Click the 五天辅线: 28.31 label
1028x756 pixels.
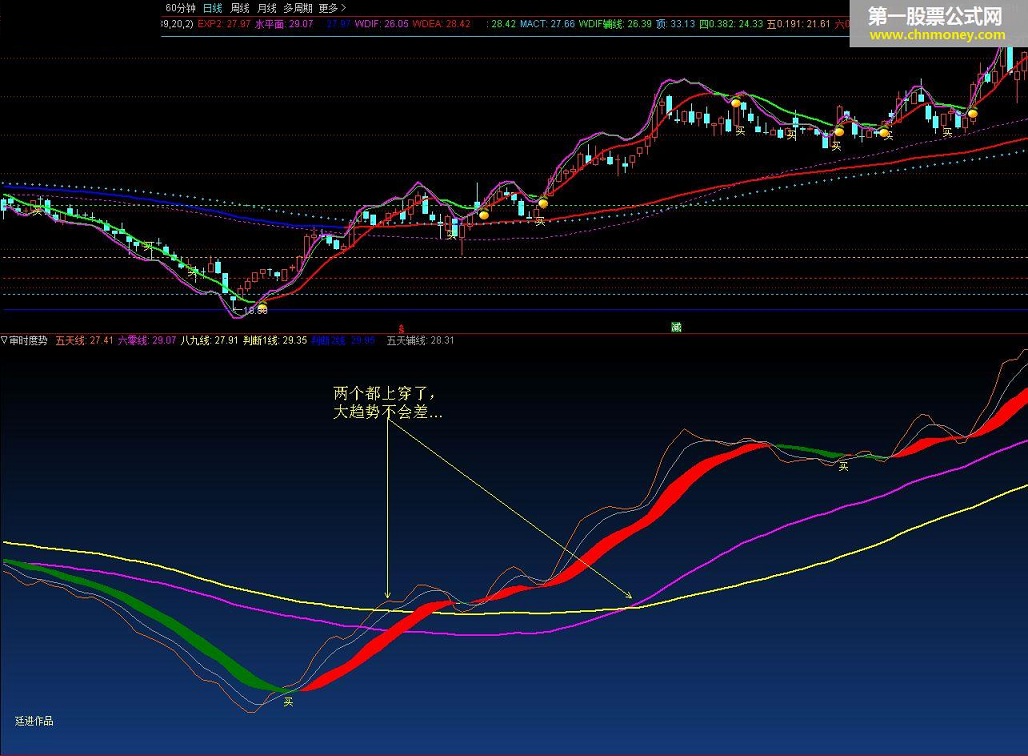pos(420,340)
